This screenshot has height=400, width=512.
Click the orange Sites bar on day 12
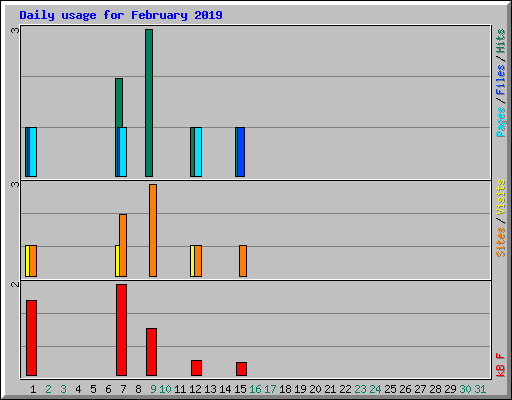point(198,261)
